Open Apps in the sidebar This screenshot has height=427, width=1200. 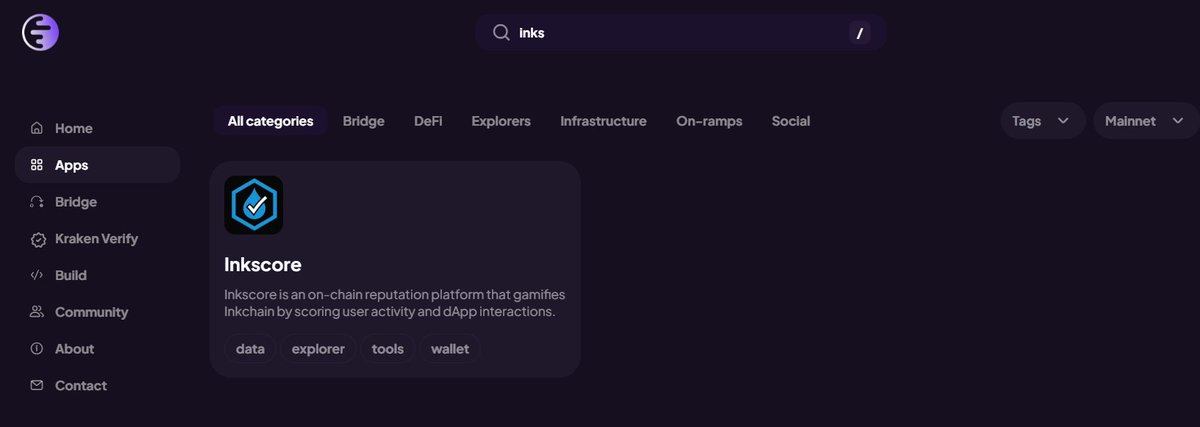(x=97, y=165)
